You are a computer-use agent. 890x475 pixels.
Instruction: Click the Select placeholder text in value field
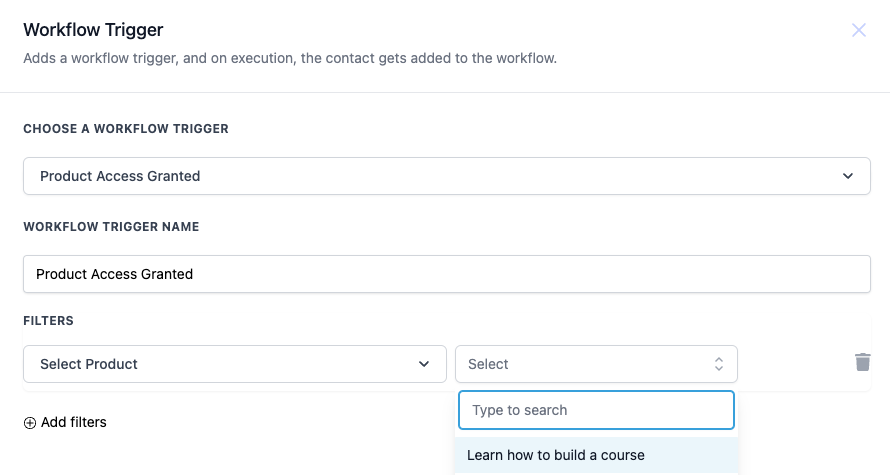(488, 364)
